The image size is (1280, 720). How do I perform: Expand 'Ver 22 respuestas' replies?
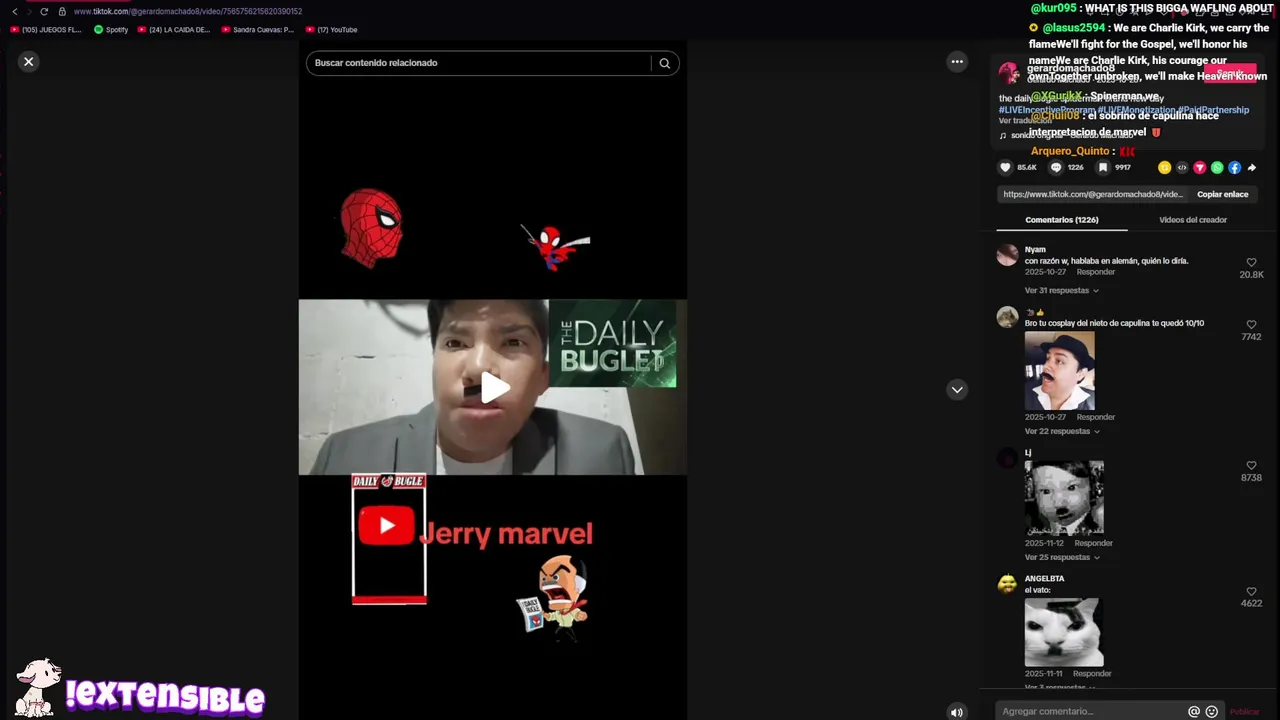[1061, 432]
